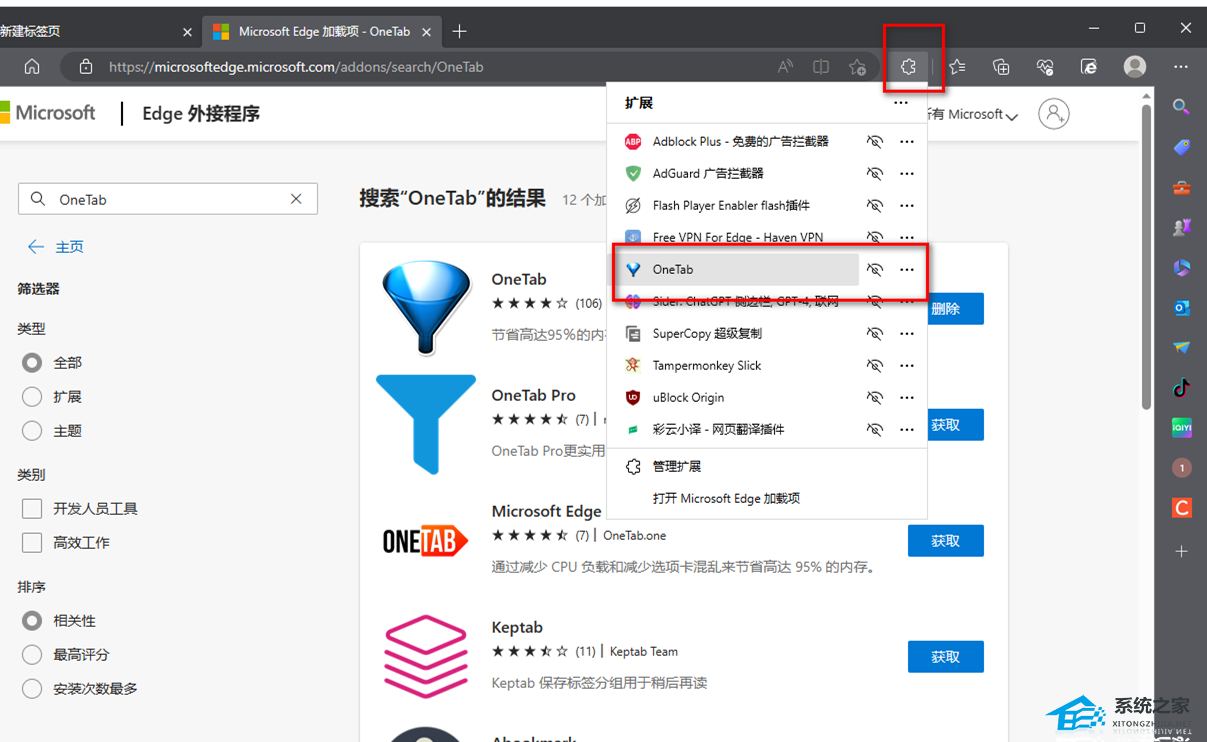Sort by 最高评分
Image resolution: width=1207 pixels, height=742 pixels.
pos(32,655)
